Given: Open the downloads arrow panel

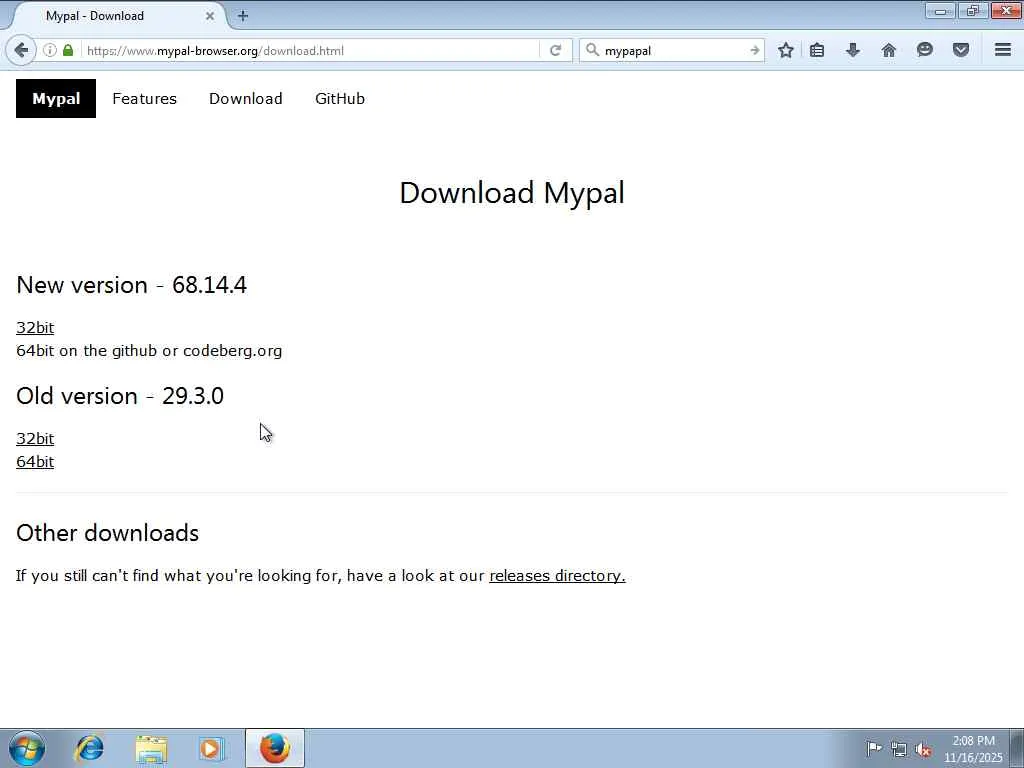Looking at the screenshot, I should 853,50.
